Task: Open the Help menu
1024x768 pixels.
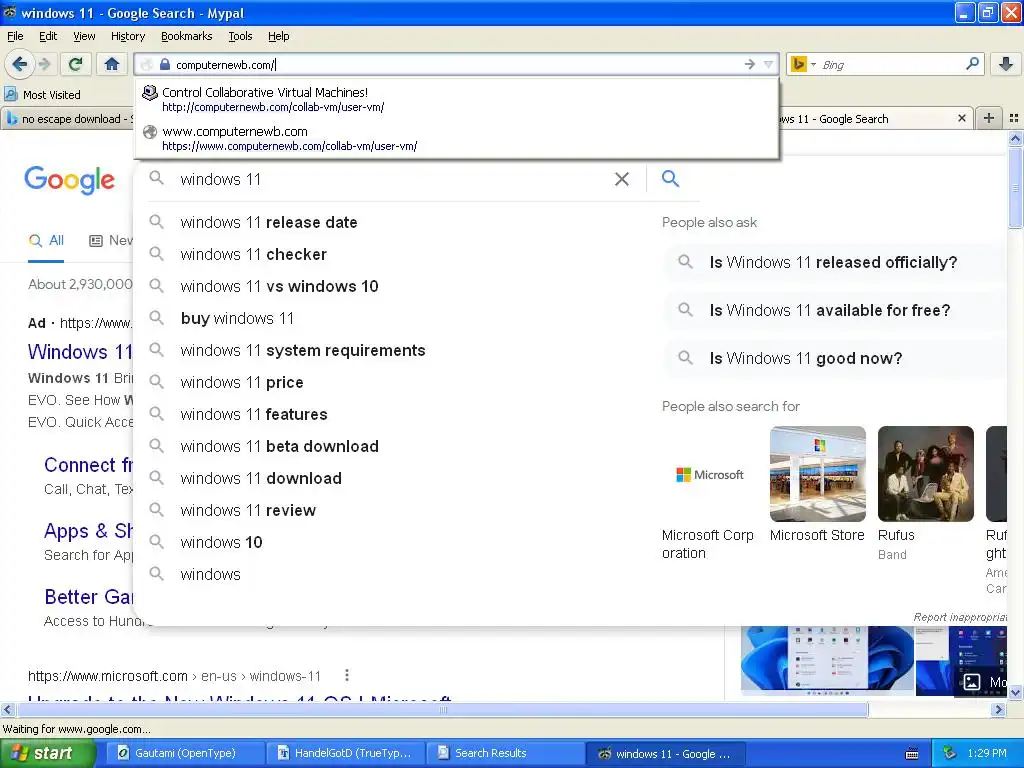Action: [278, 36]
